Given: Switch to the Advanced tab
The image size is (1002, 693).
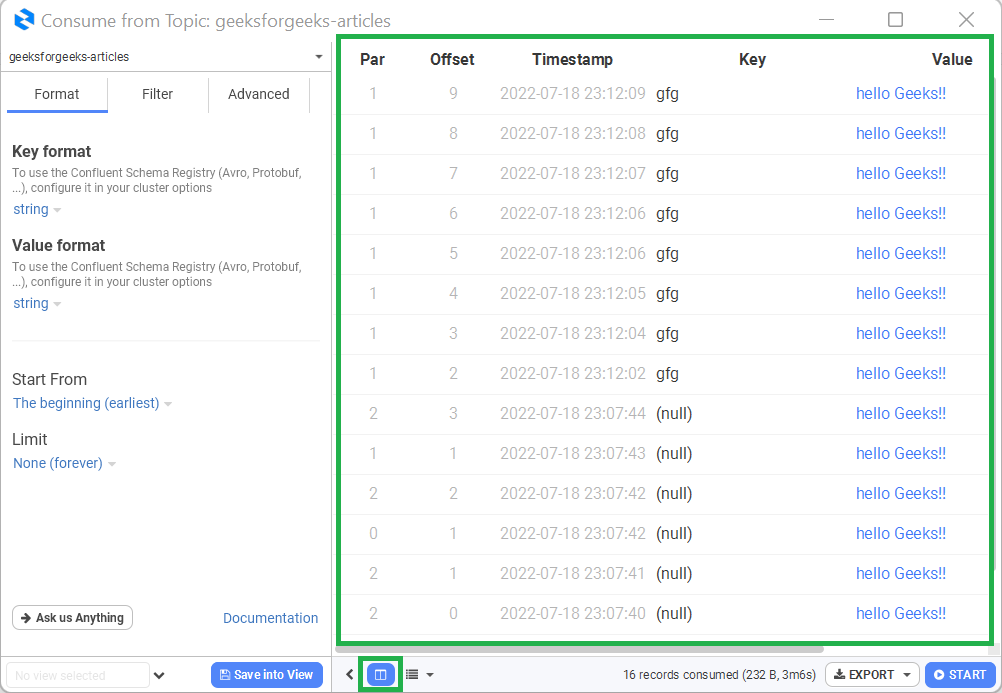Looking at the screenshot, I should point(259,94).
